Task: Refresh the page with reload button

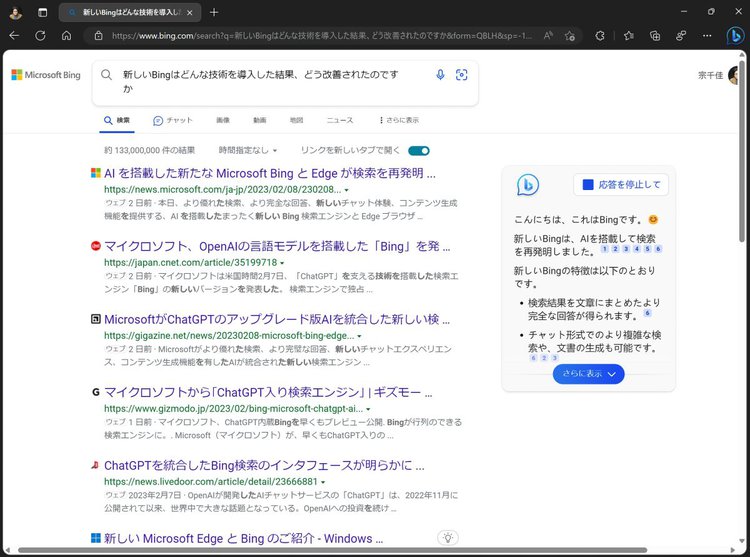Action: point(40,35)
